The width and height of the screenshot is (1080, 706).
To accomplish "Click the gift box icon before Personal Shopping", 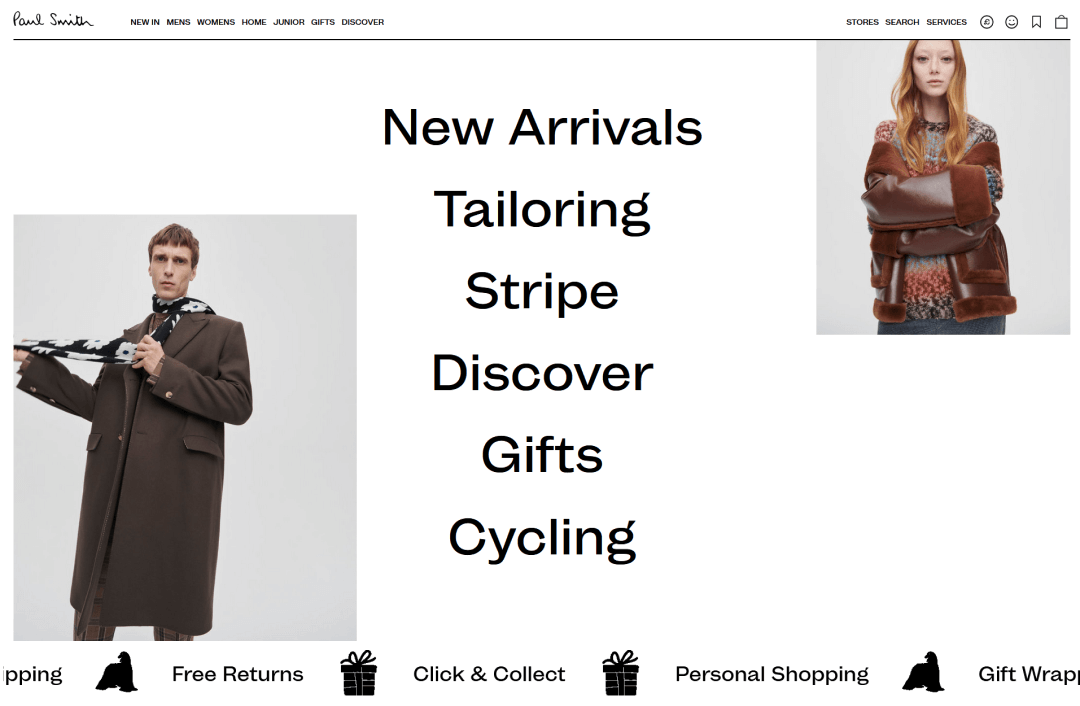I will [621, 673].
